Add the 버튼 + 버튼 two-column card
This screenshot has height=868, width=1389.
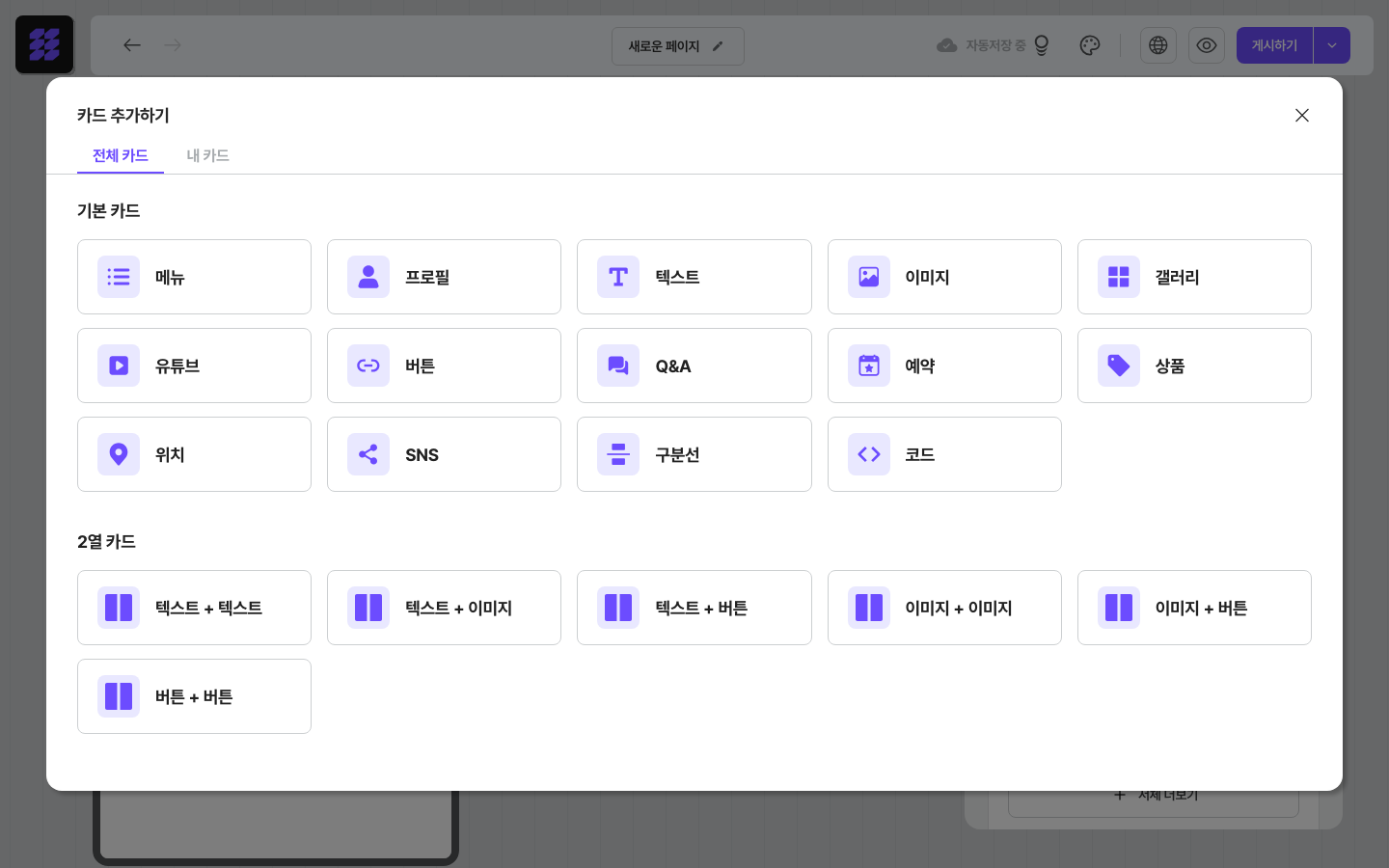tap(194, 696)
